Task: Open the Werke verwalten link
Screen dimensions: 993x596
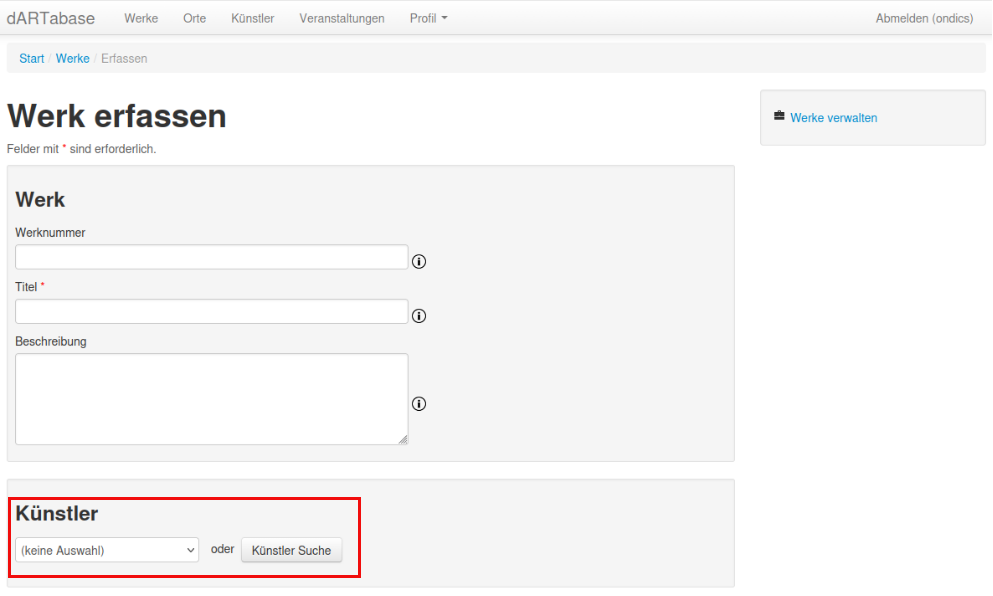Action: click(x=833, y=118)
